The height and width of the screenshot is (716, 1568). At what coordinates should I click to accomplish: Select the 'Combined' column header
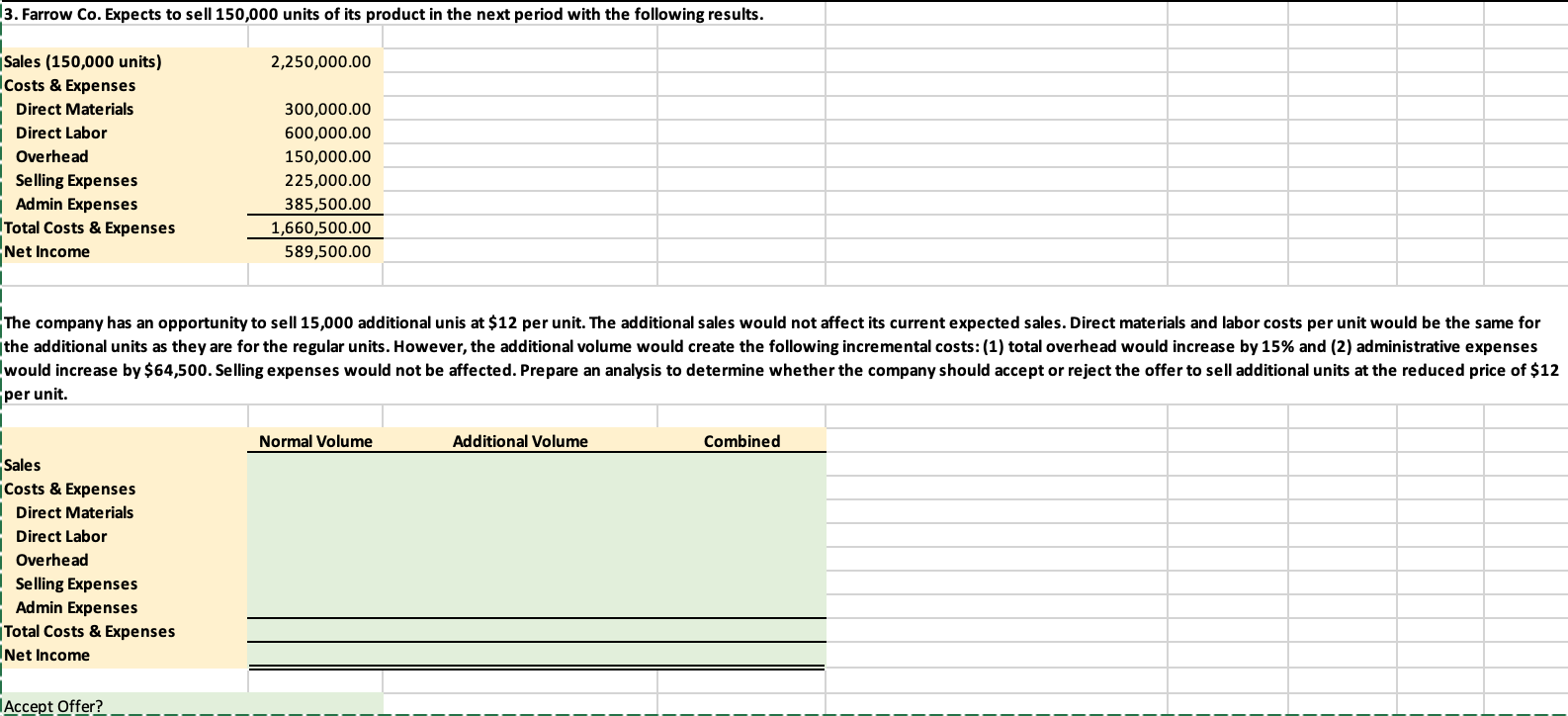(741, 441)
